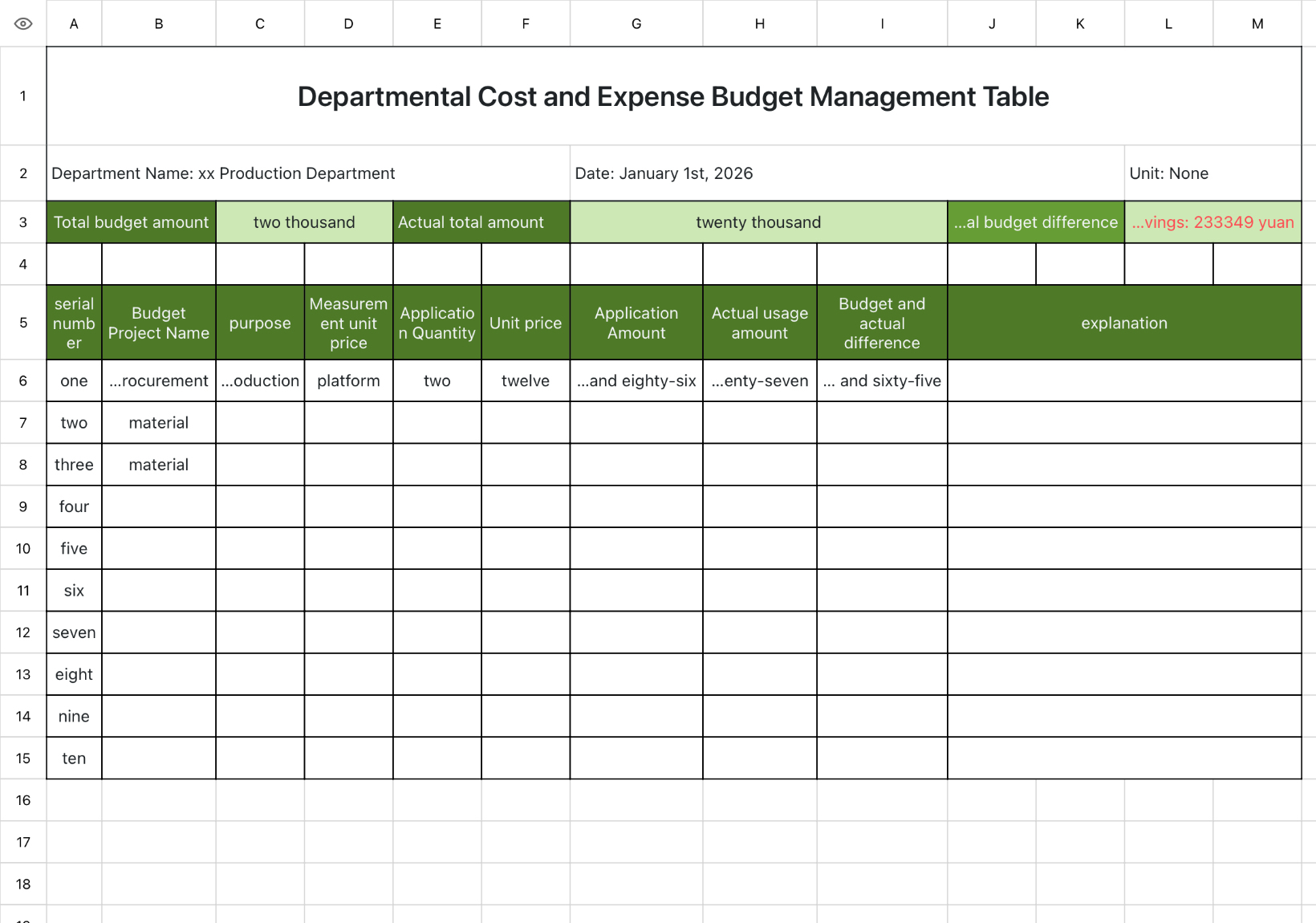Select column A header
Screen dimensions: 1316x923
point(74,23)
